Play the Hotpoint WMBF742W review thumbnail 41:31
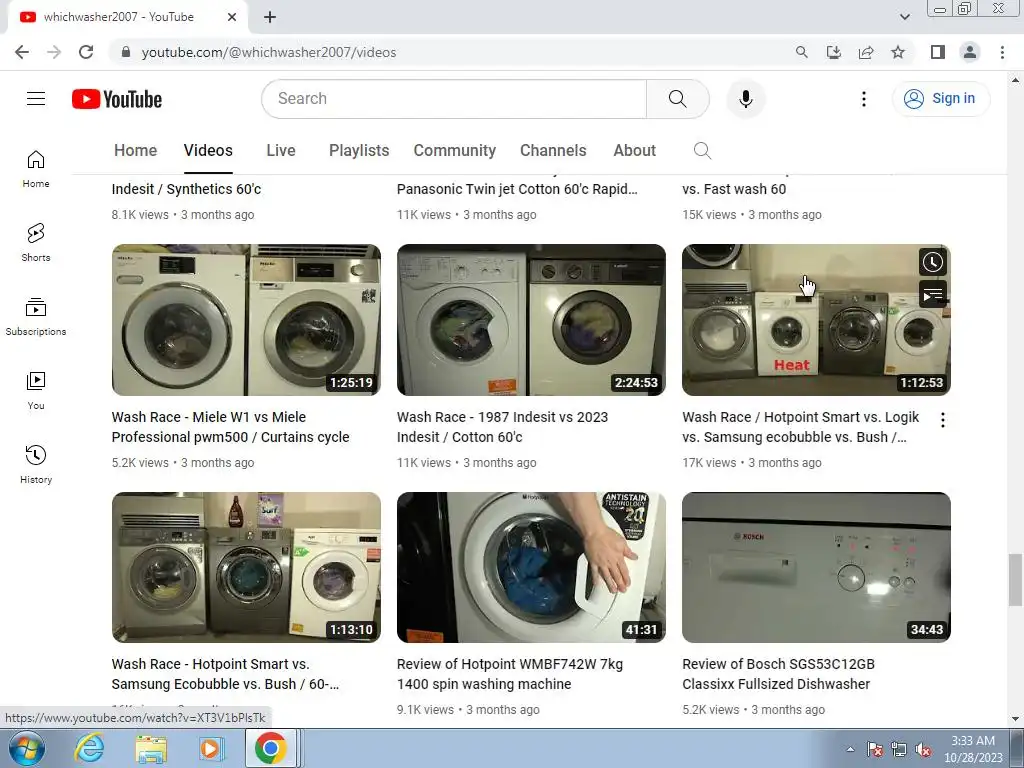This screenshot has height=768, width=1024. click(531, 568)
